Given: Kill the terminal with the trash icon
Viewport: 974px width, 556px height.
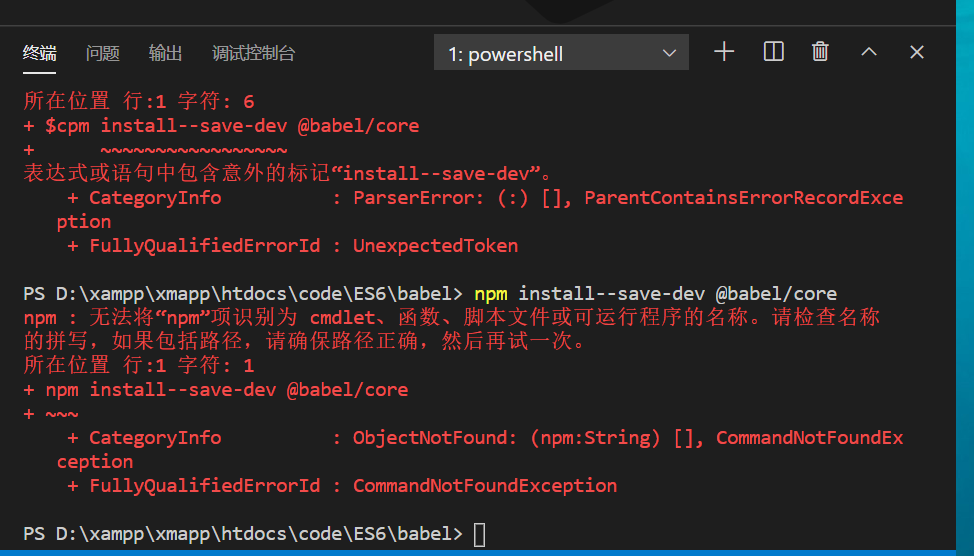Looking at the screenshot, I should (x=820, y=52).
